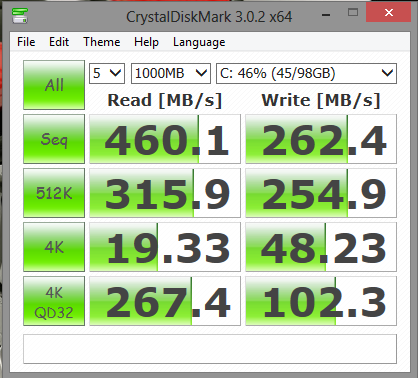
Task: Select the Seq write result 262.4
Action: pyautogui.click(x=321, y=139)
